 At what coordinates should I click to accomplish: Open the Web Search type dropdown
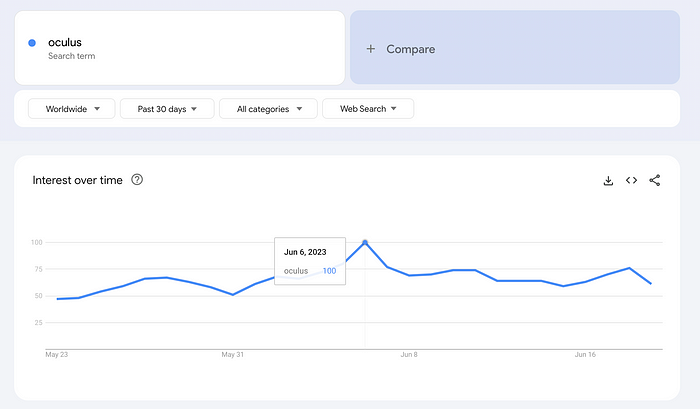[368, 109]
